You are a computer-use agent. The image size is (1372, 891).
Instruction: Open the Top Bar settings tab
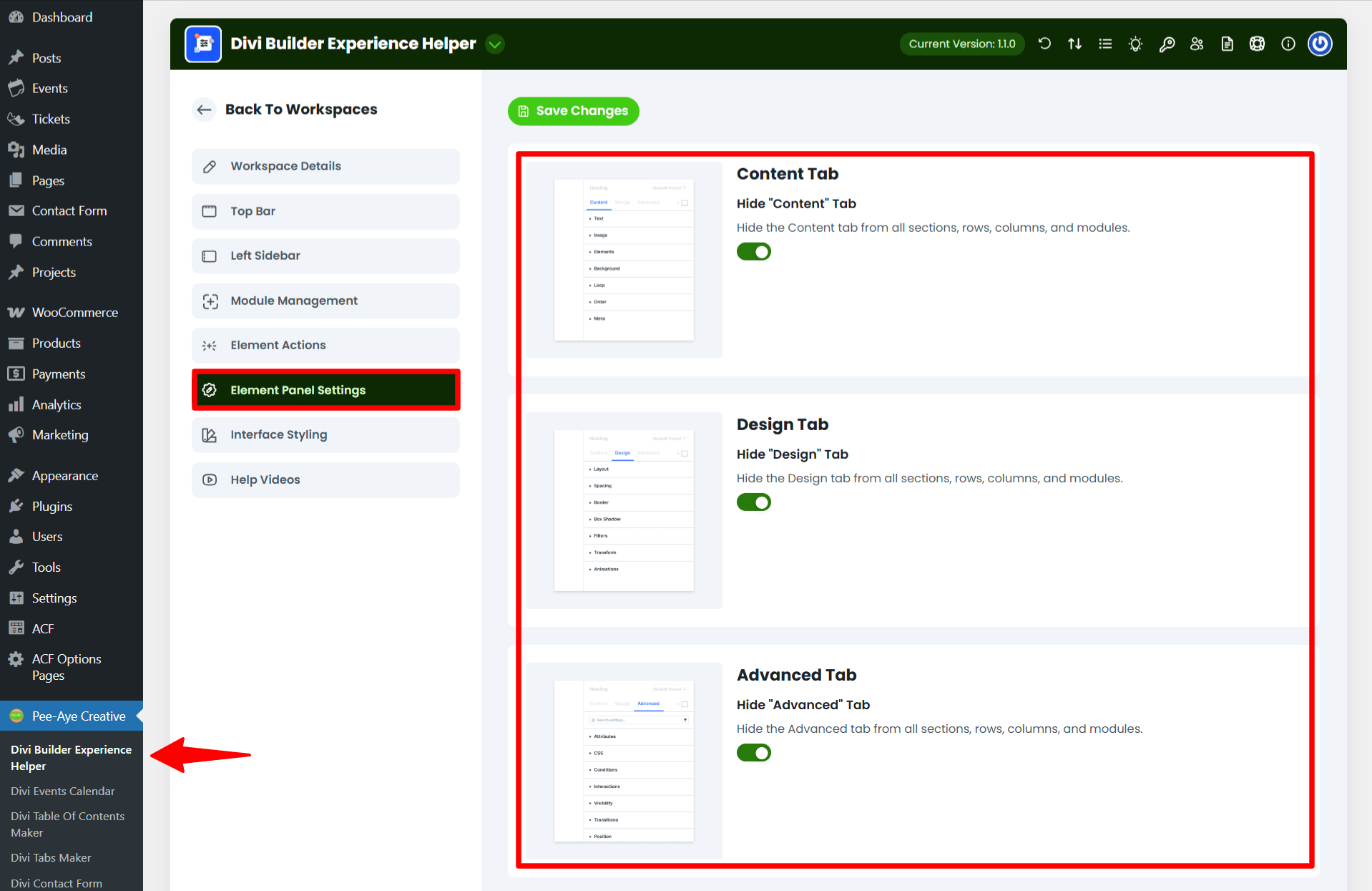click(325, 211)
